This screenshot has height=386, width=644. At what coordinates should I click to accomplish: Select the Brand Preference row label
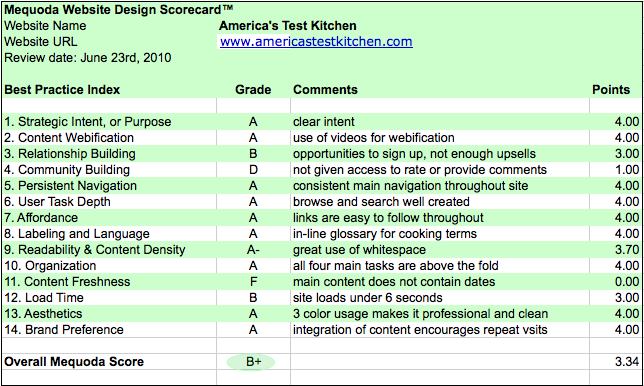point(64,330)
